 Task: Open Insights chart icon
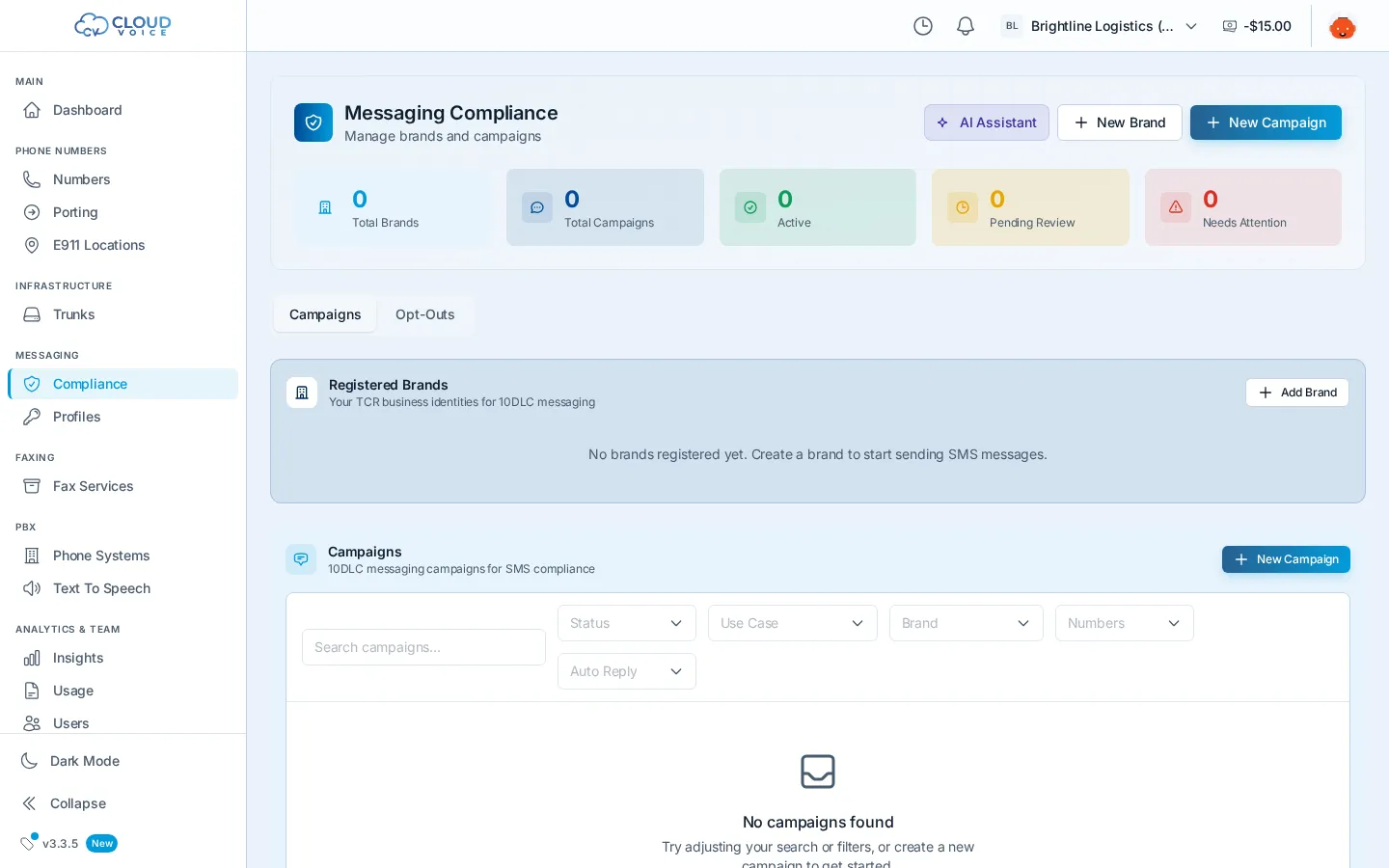pyautogui.click(x=32, y=658)
